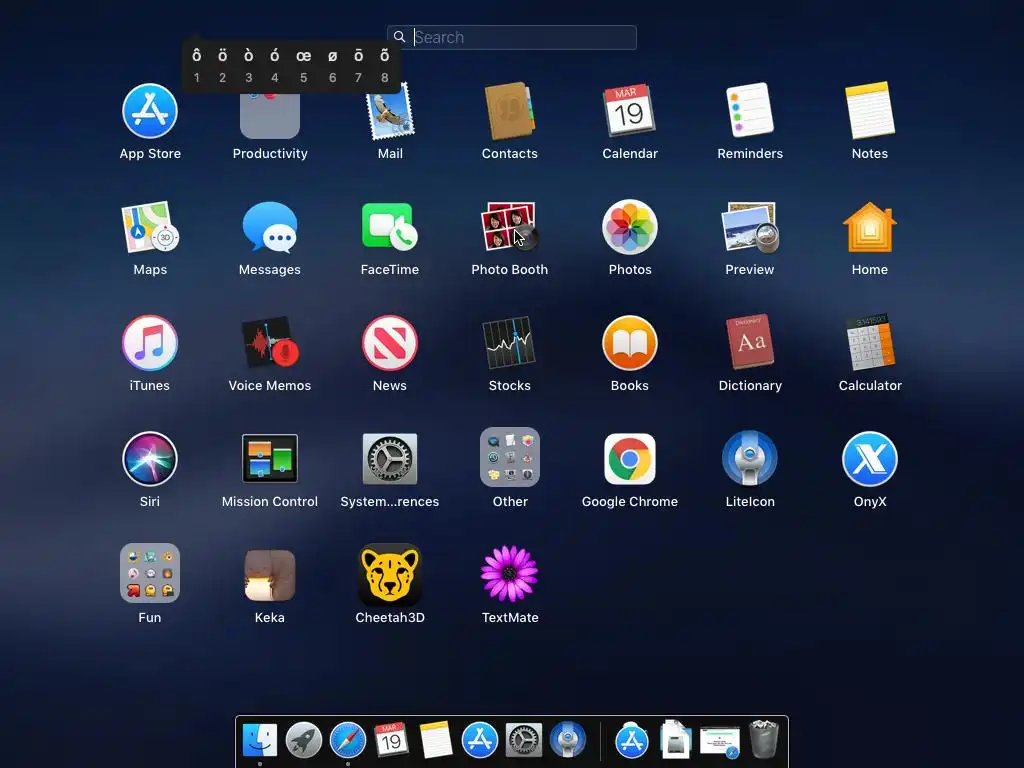Image resolution: width=1024 pixels, height=768 pixels.
Task: Open Mission Control
Action: (270, 458)
